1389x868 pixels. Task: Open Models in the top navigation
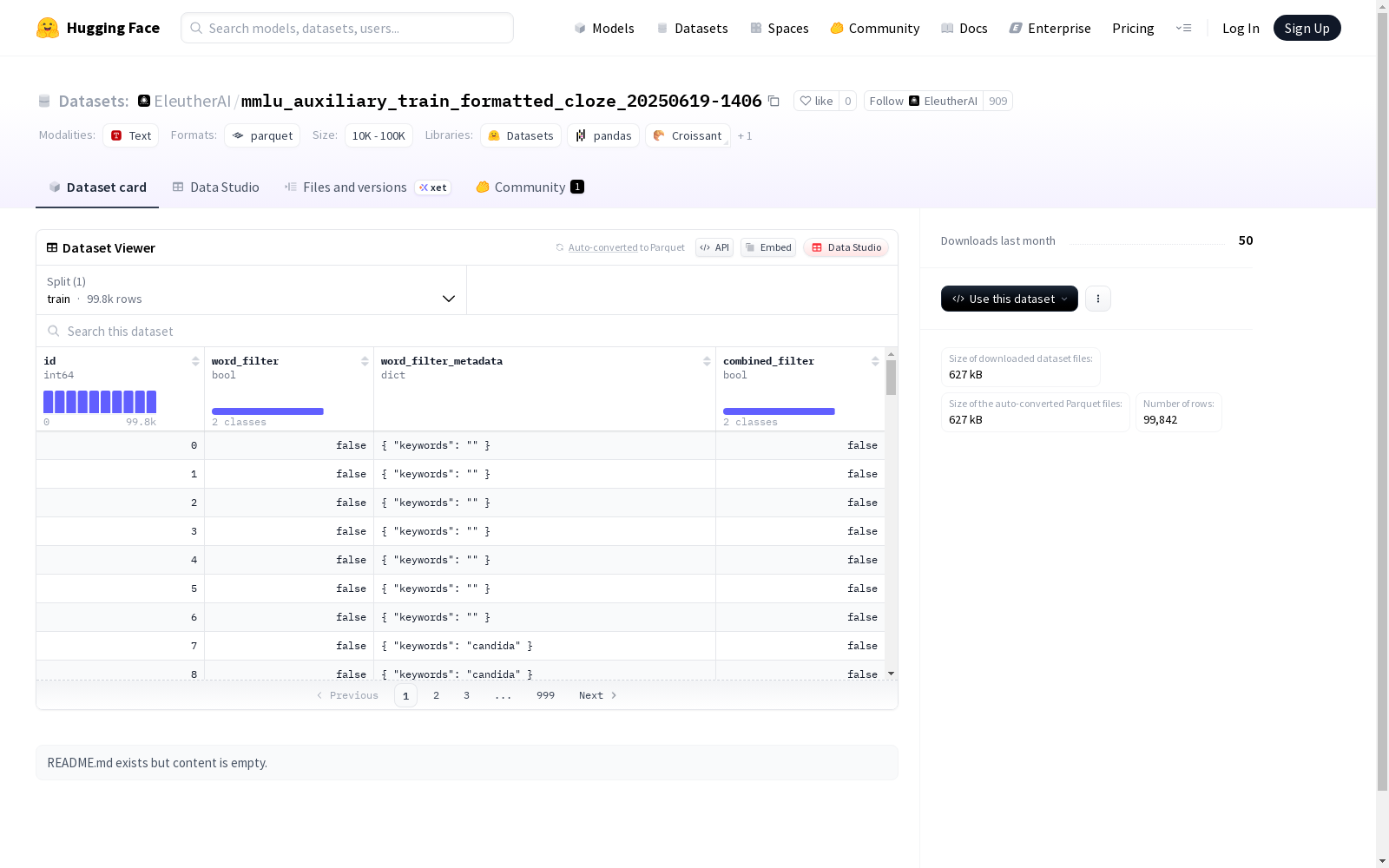(604, 28)
